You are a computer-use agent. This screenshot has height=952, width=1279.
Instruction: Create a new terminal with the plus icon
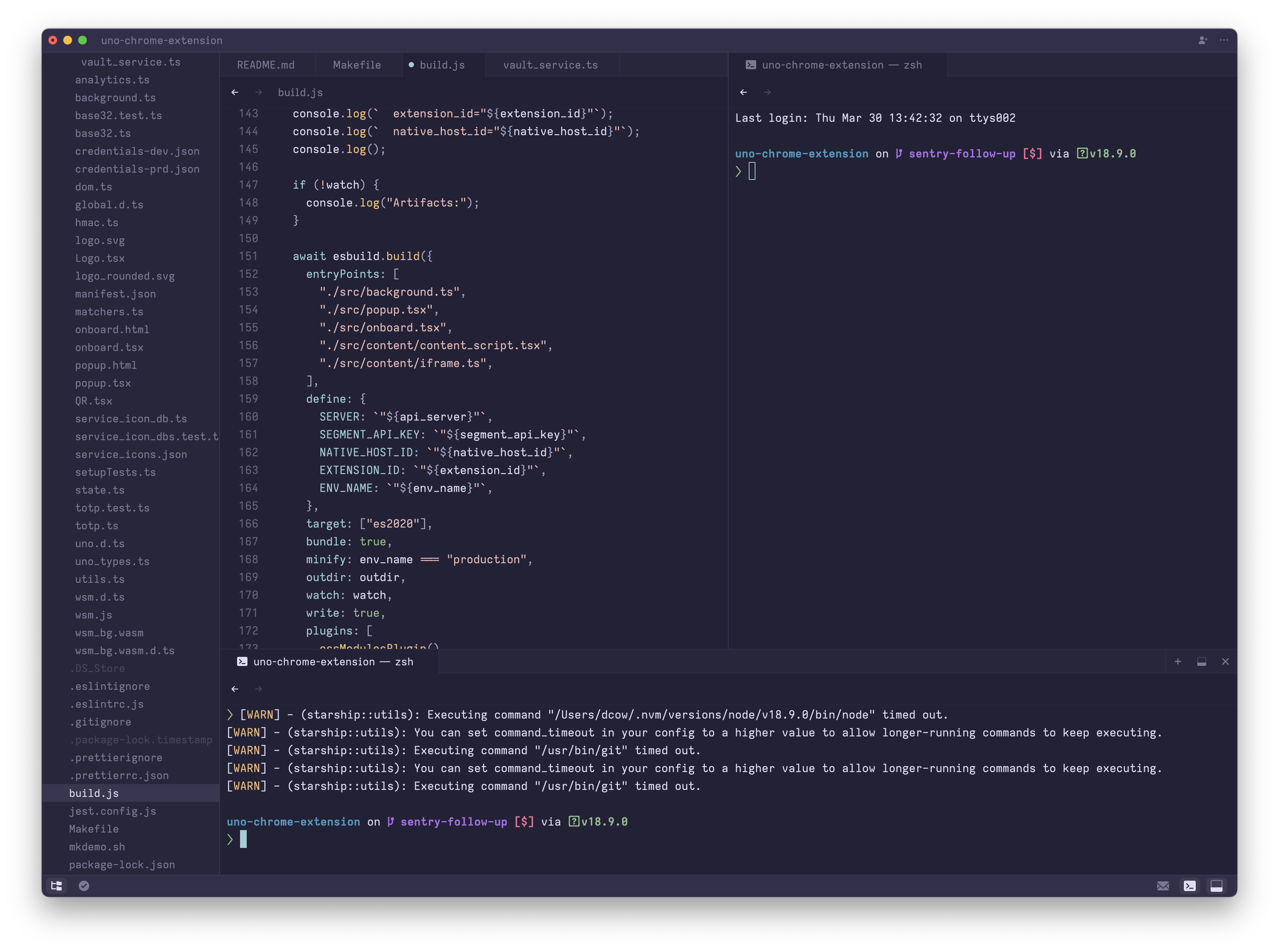pyautogui.click(x=1178, y=661)
